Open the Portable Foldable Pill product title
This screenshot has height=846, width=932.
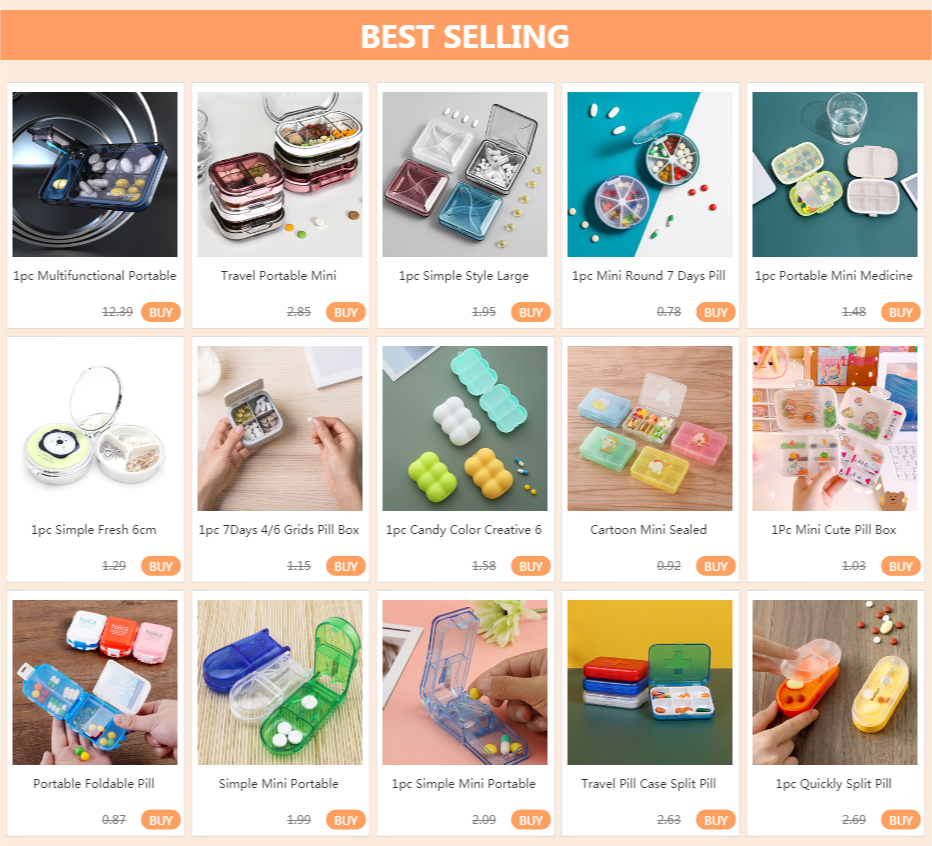[x=94, y=784]
